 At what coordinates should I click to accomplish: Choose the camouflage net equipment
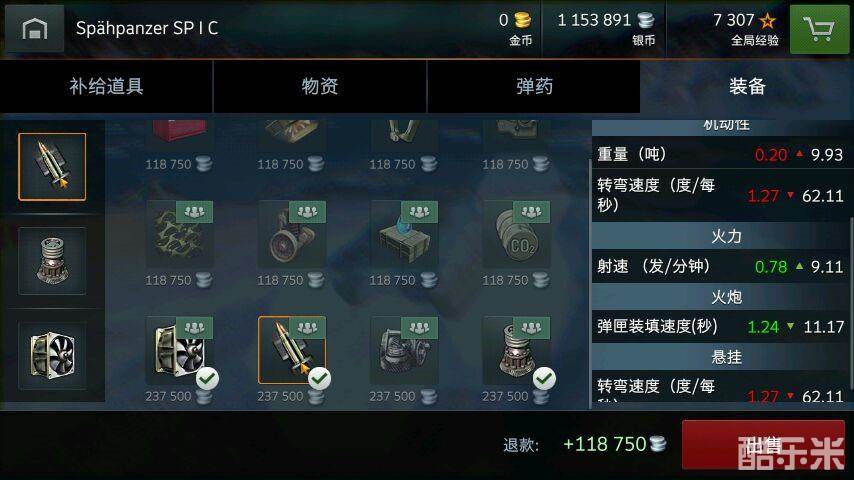pyautogui.click(x=180, y=235)
